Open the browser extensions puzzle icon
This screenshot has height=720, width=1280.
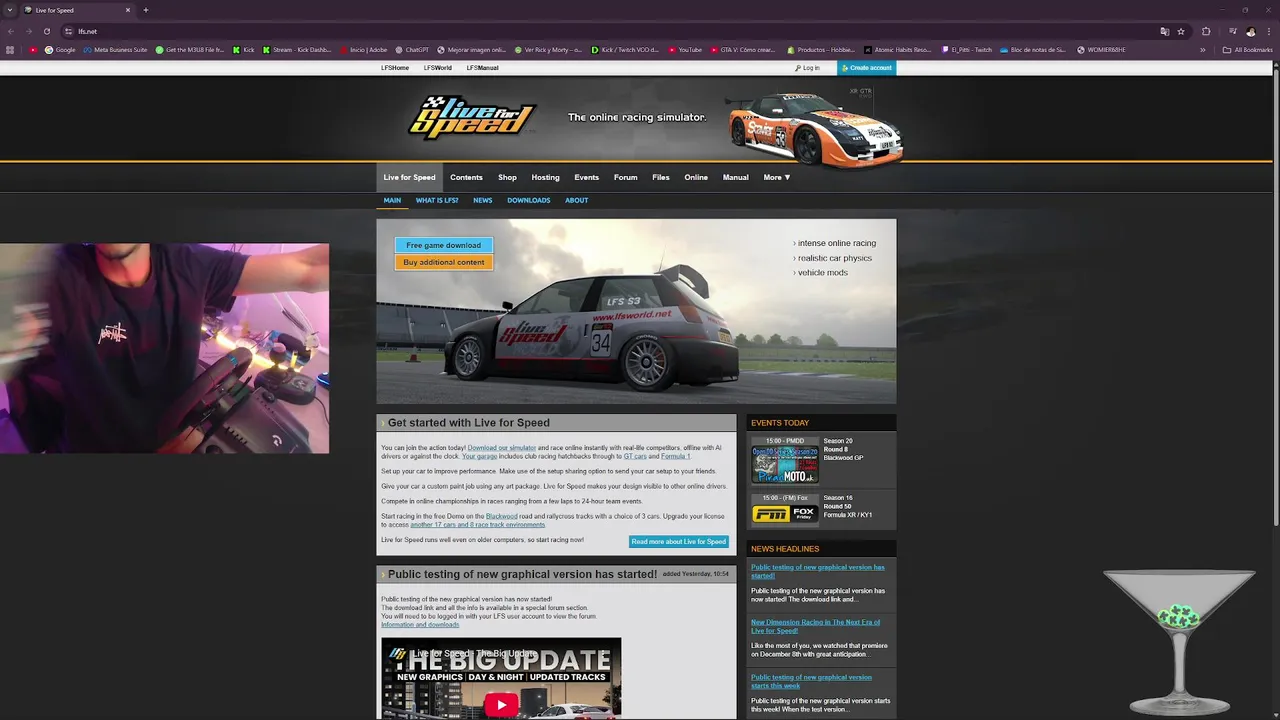tap(1206, 31)
